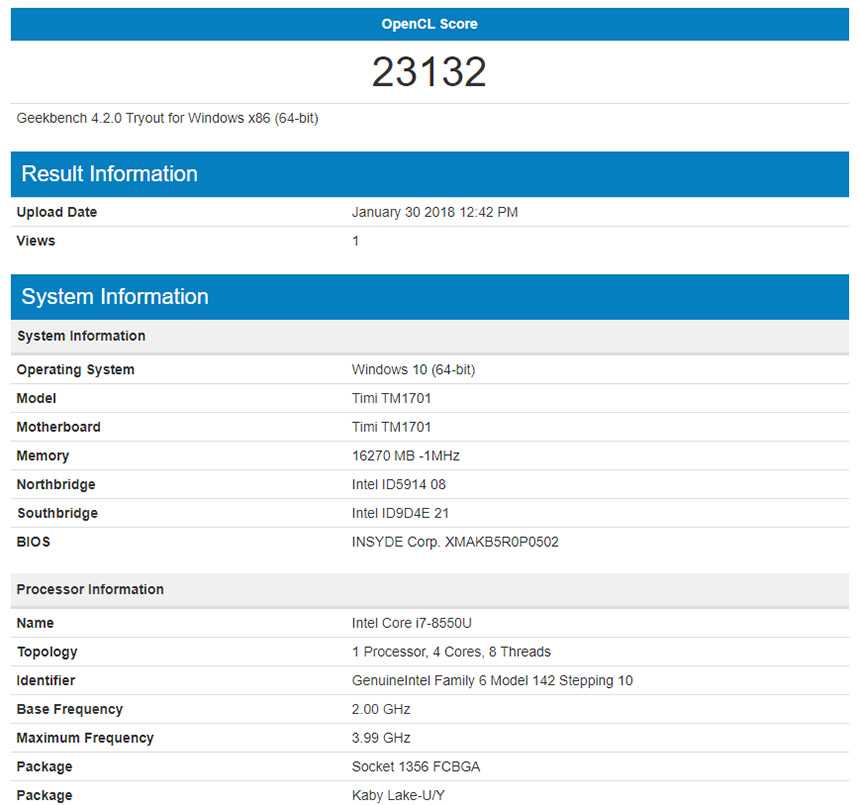Click the January 30 2018 upload date value
The image size is (860, 805).
tap(434, 212)
